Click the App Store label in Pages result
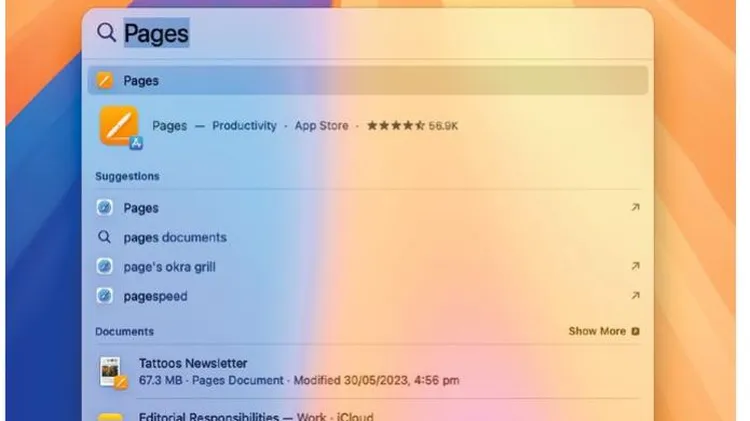Viewport: 750px width, 421px height. [x=321, y=126]
